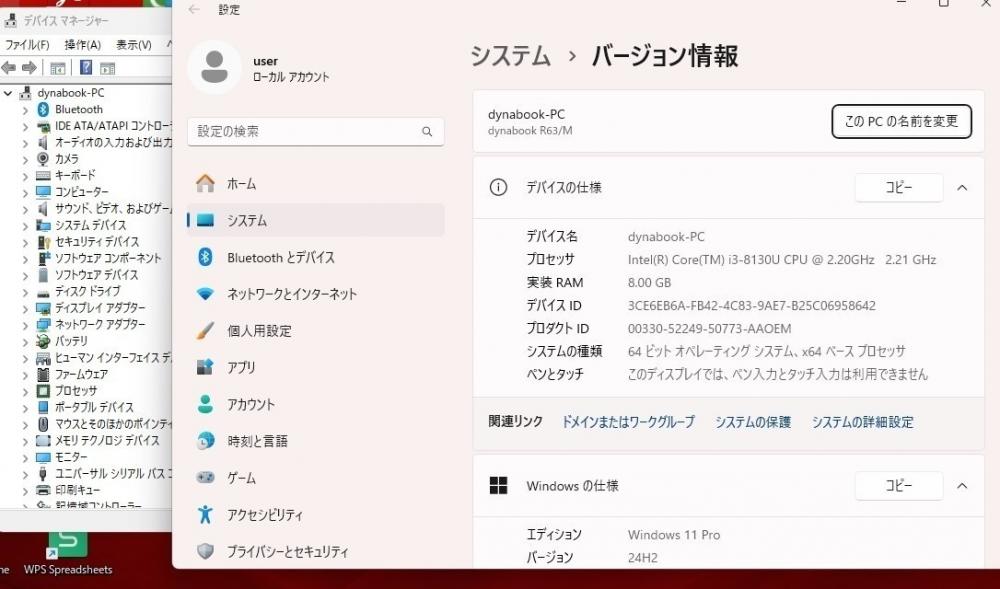Click the monitor (モニター) device icon
Viewport: 1000px width, 589px height.
[x=43, y=457]
